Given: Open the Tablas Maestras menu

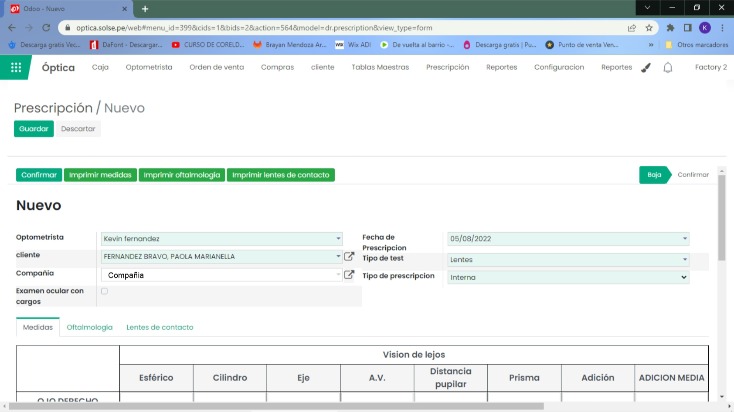Looking at the screenshot, I should 380,67.
